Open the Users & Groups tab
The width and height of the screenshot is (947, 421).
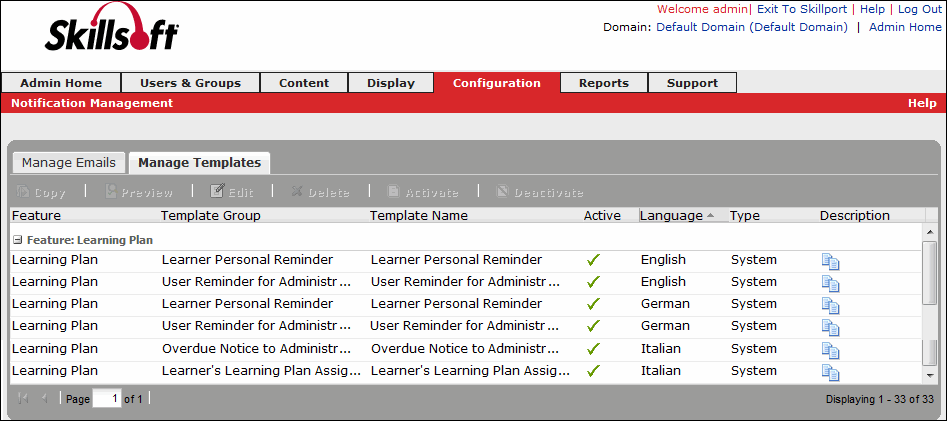point(190,83)
